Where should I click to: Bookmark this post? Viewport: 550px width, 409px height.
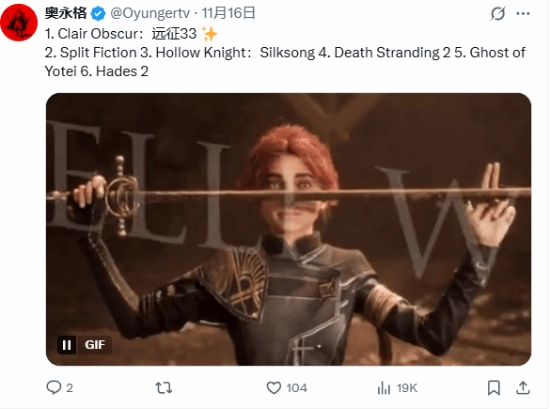click(x=494, y=388)
